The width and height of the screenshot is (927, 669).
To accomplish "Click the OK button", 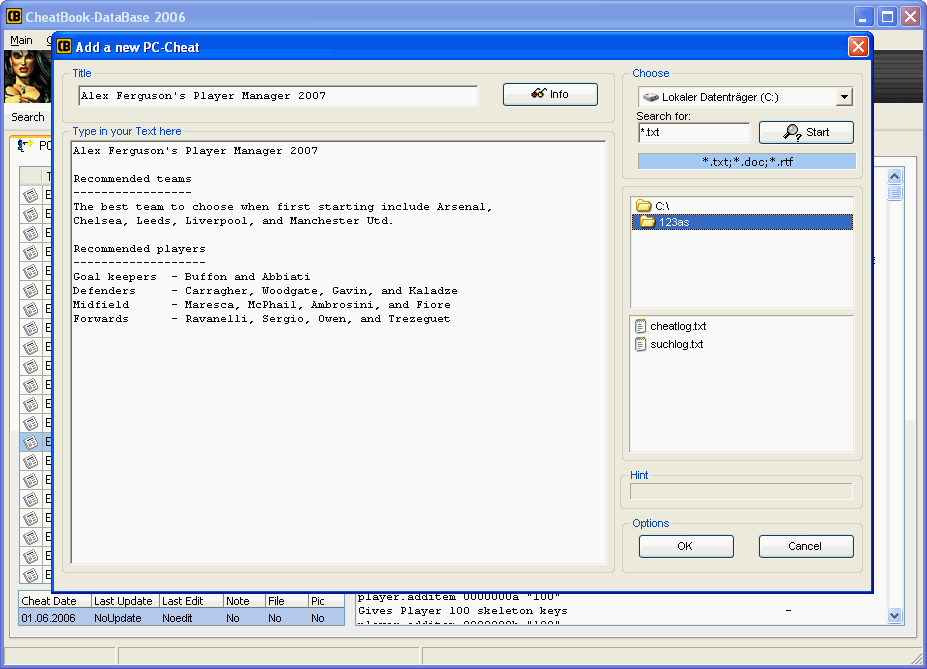I will pyautogui.click(x=685, y=546).
